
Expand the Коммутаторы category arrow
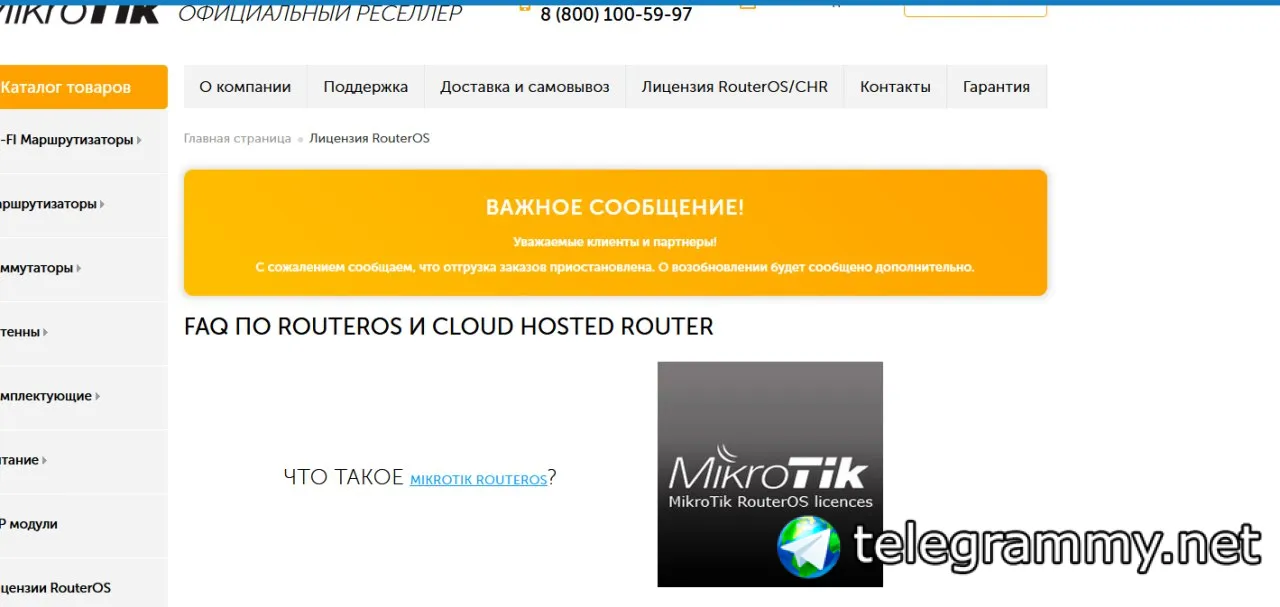(79, 268)
